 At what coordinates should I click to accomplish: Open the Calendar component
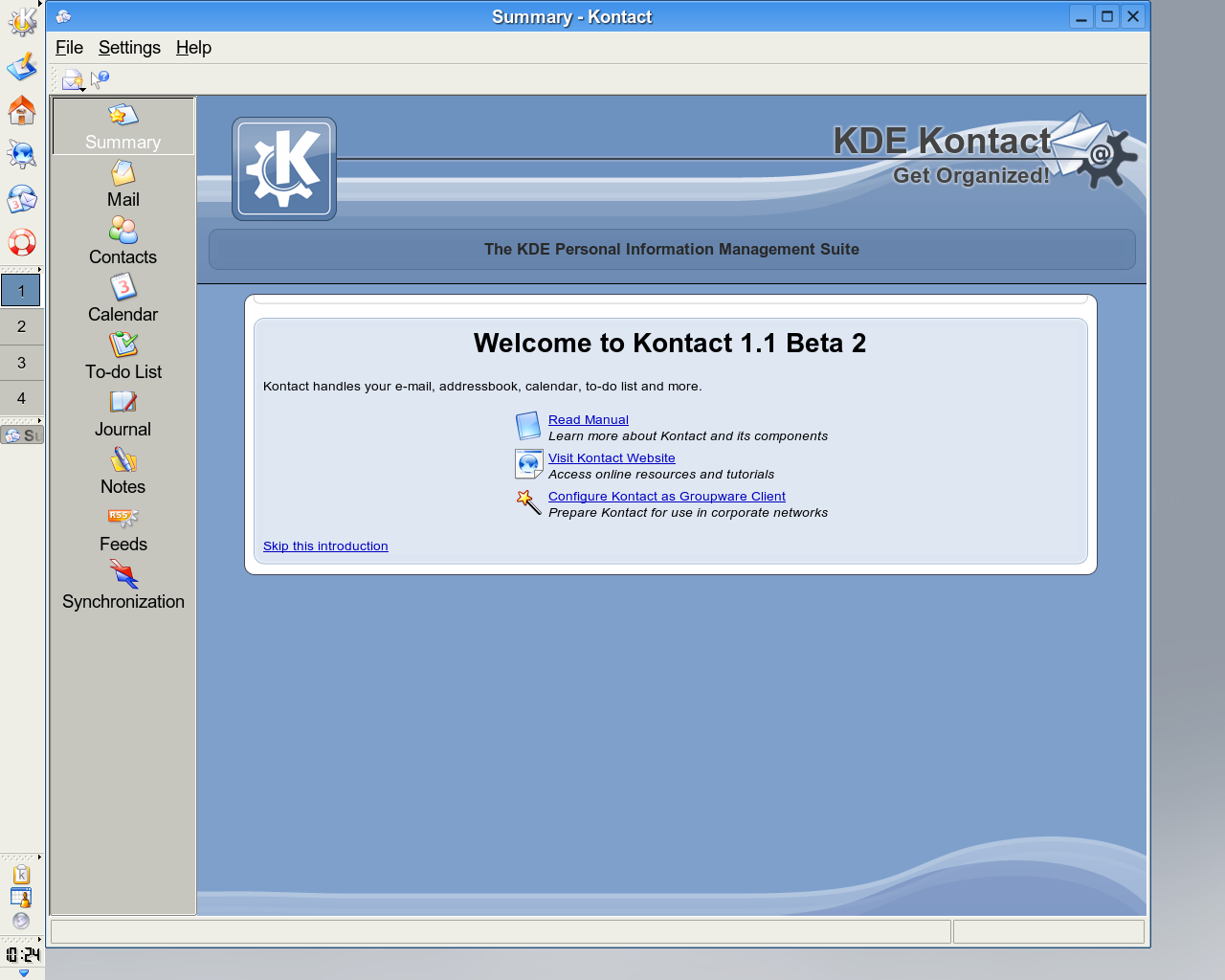[123, 299]
